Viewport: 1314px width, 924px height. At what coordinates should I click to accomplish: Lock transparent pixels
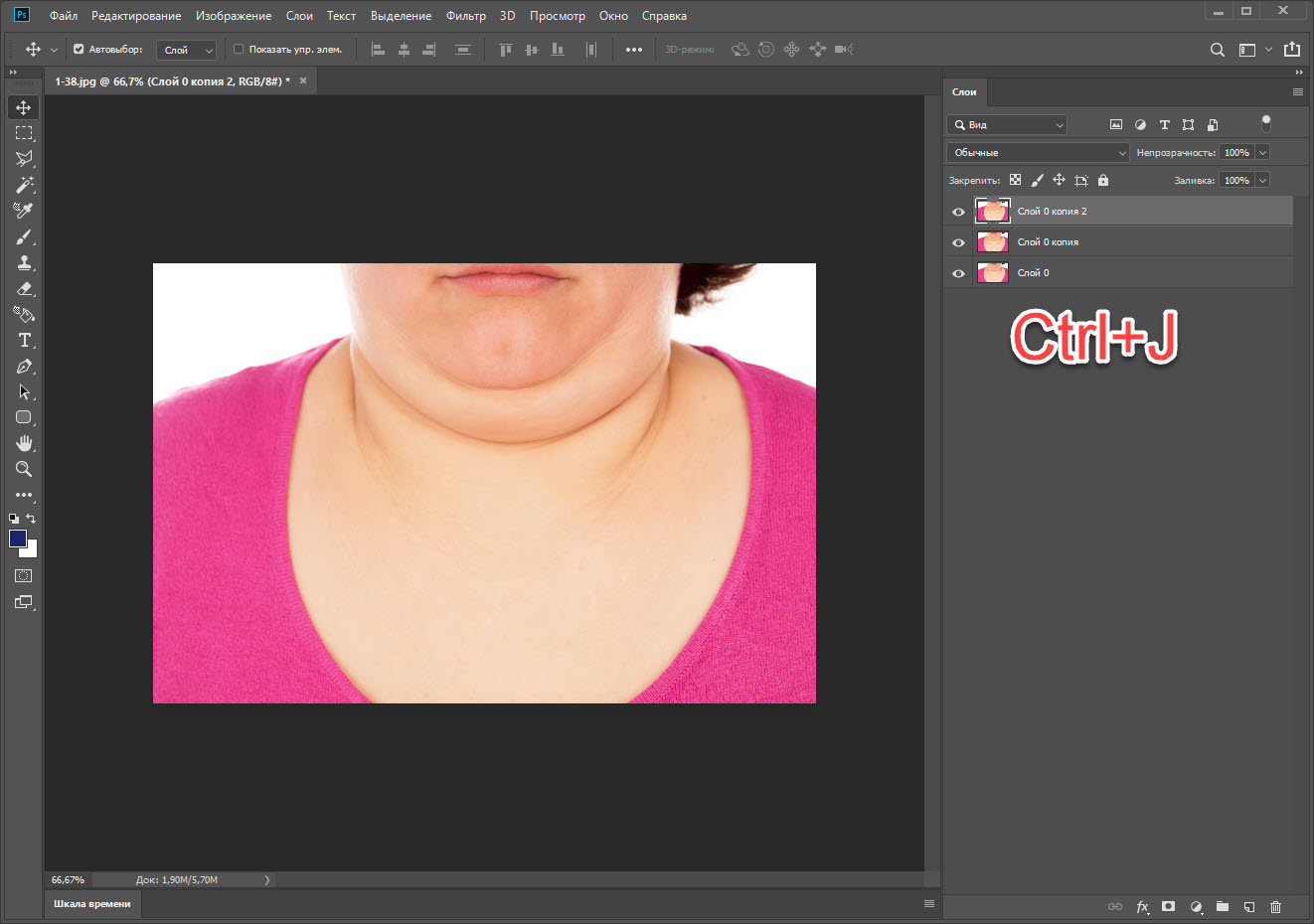click(1015, 180)
